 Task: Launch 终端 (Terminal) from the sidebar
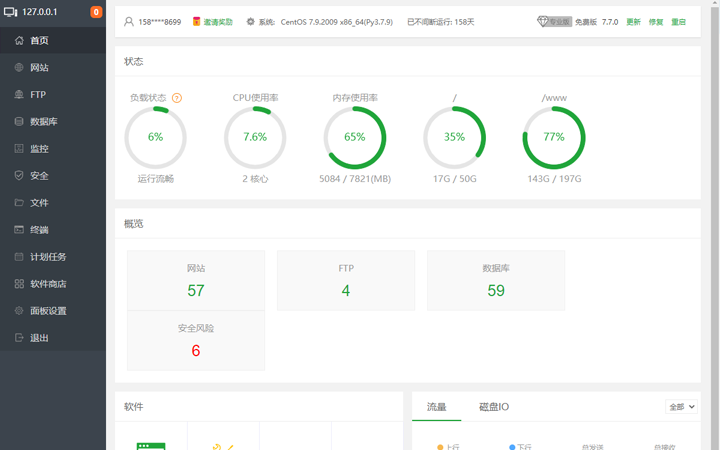[39, 230]
